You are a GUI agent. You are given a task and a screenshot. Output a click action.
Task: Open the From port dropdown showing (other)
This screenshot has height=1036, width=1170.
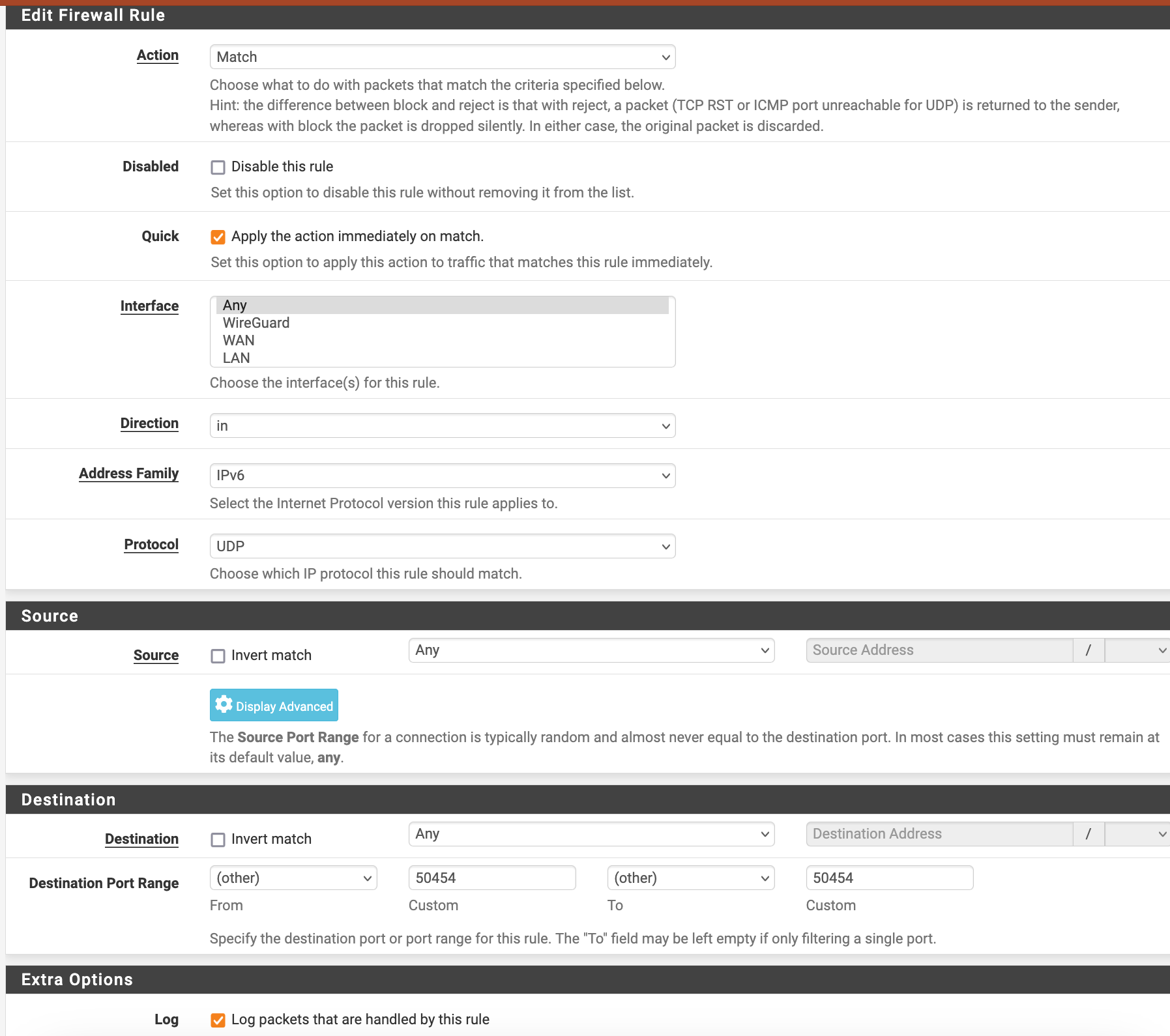coord(293,878)
